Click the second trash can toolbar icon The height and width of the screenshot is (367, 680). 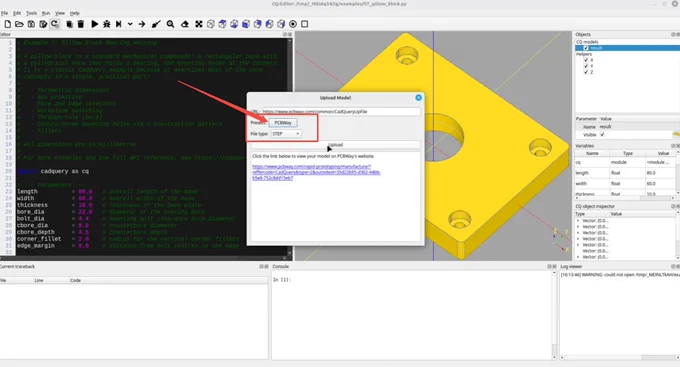pos(81,24)
